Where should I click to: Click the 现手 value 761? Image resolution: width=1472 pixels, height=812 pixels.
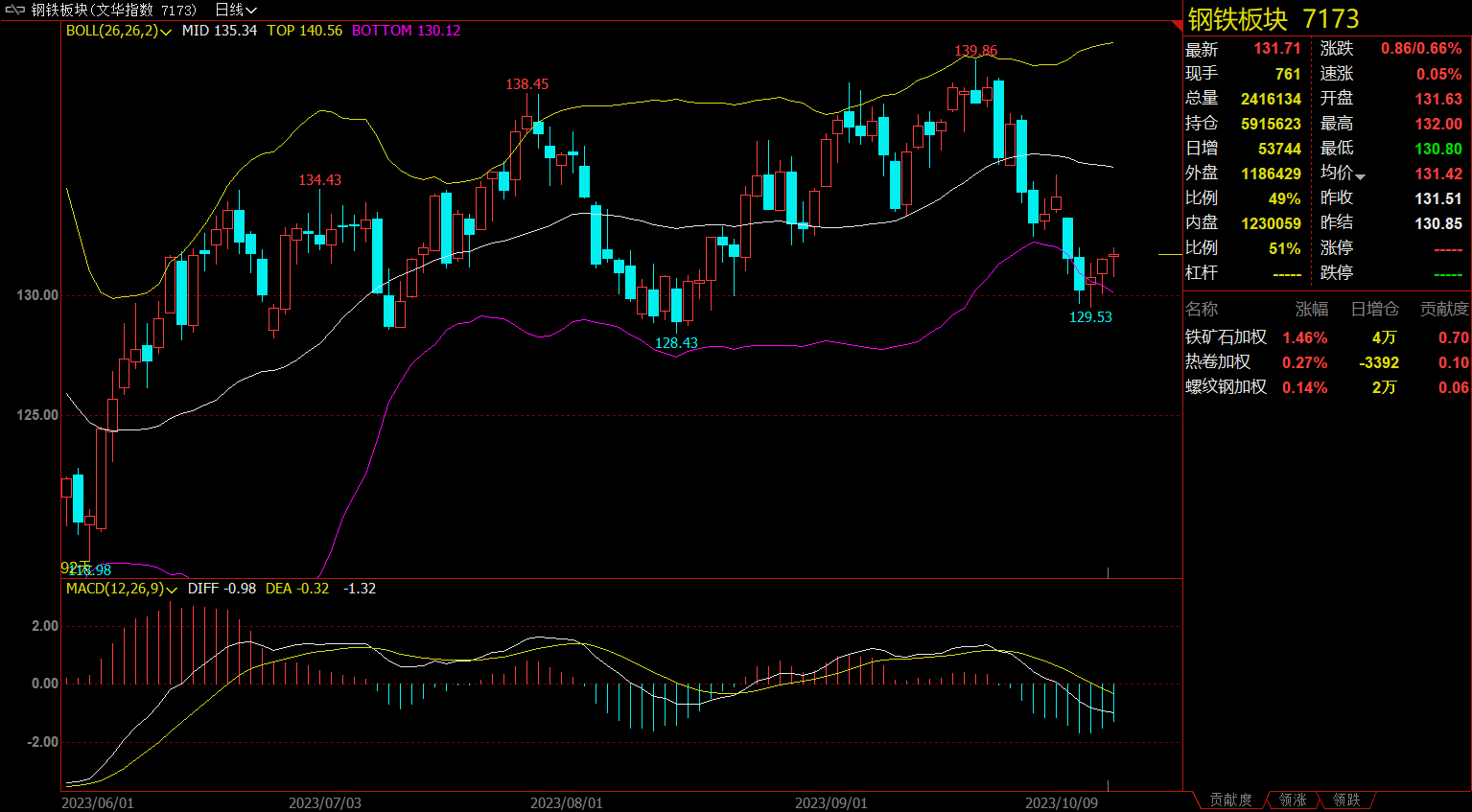pyautogui.click(x=1288, y=74)
